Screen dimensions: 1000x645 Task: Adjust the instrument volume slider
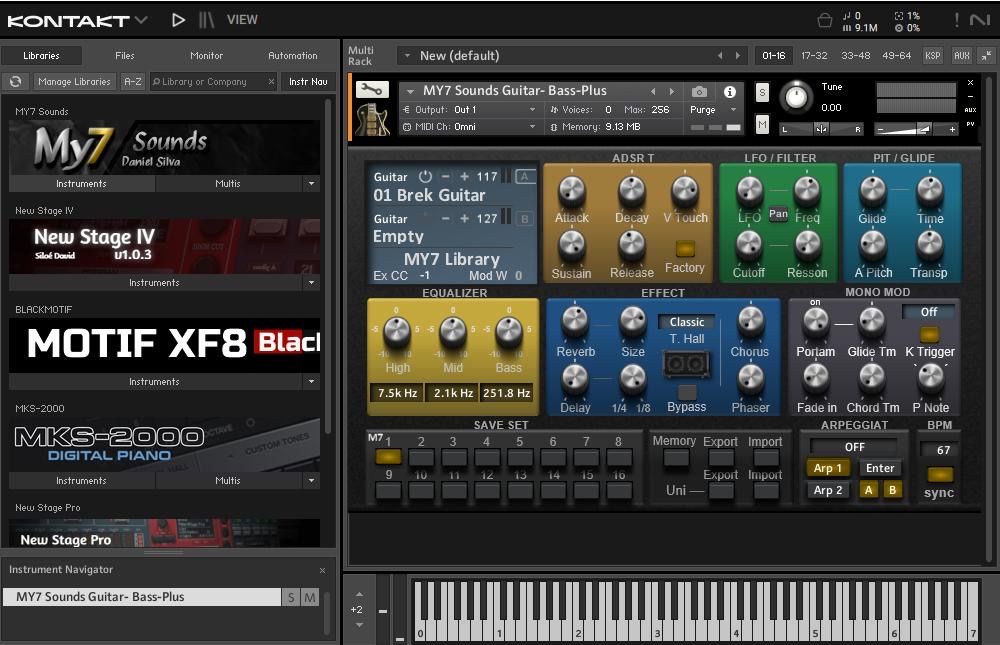click(916, 130)
